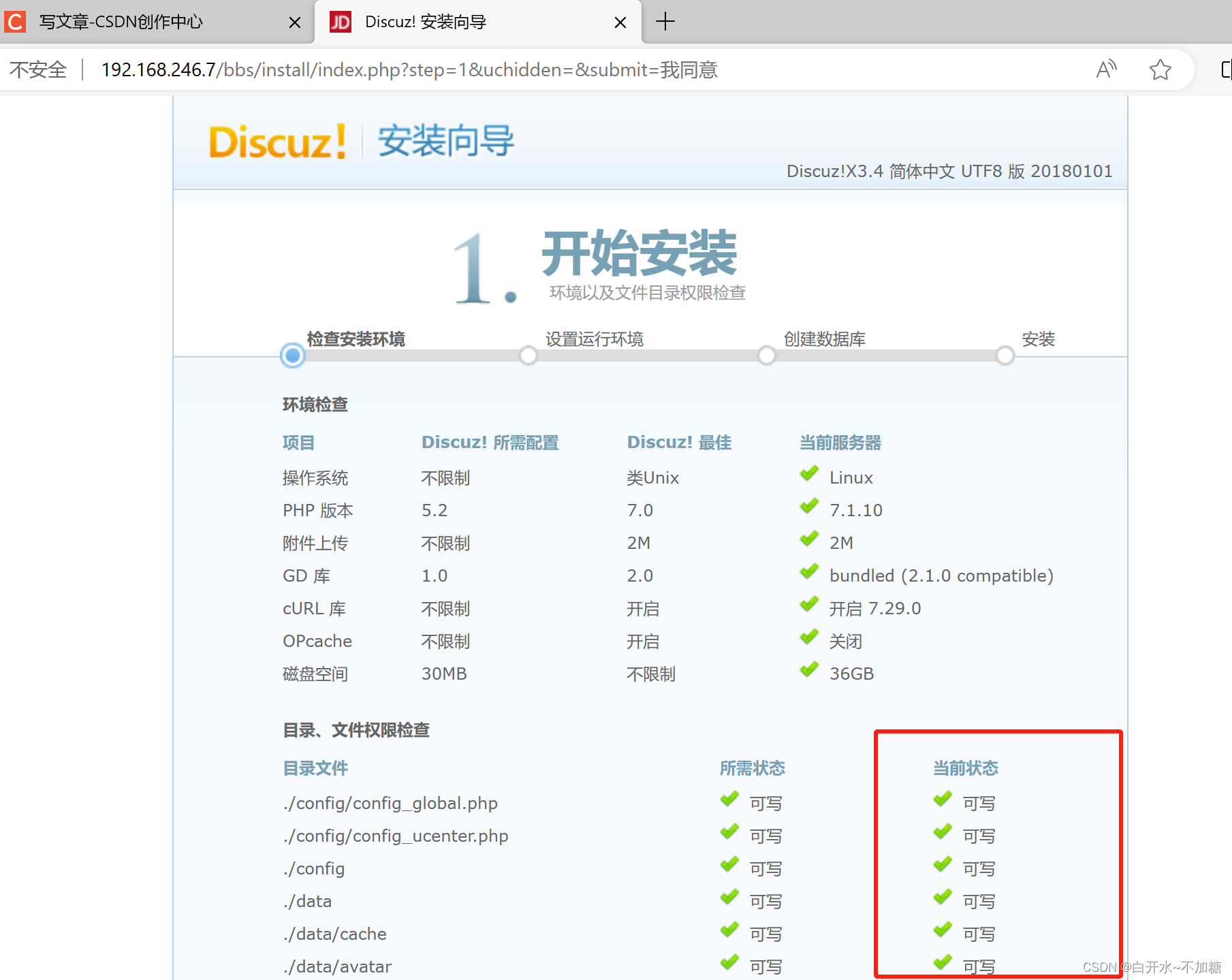Click the version text Discuz!X3.4 简体中文 UTF8 版 20180101
The height and width of the screenshot is (980, 1232).
tap(949, 171)
